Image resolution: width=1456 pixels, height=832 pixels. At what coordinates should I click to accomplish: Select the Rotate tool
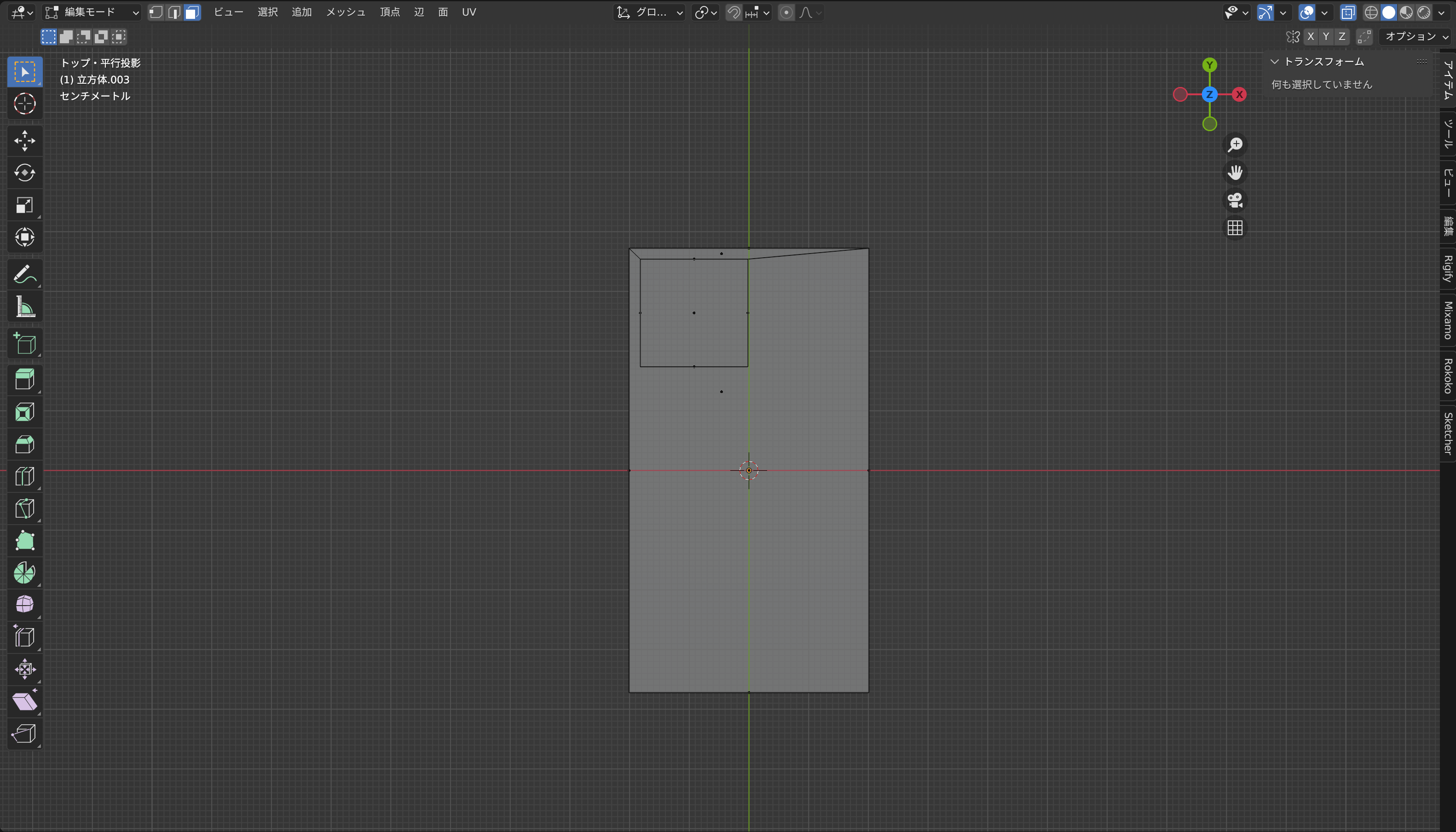24,173
